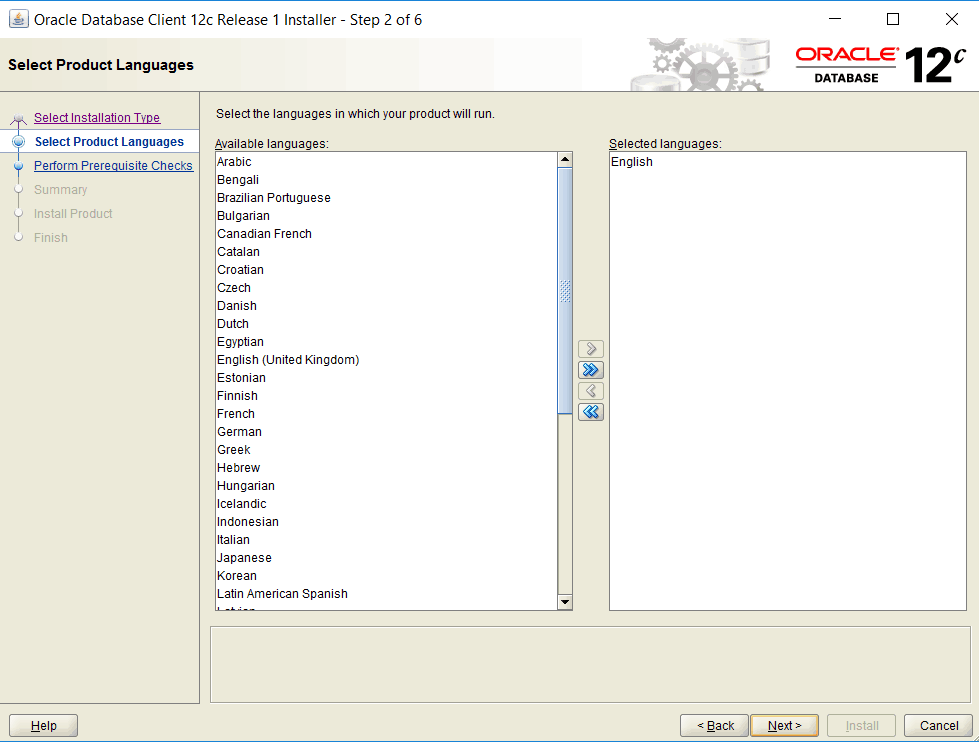
Task: Remove all languages with double left arrow
Action: click(x=591, y=412)
